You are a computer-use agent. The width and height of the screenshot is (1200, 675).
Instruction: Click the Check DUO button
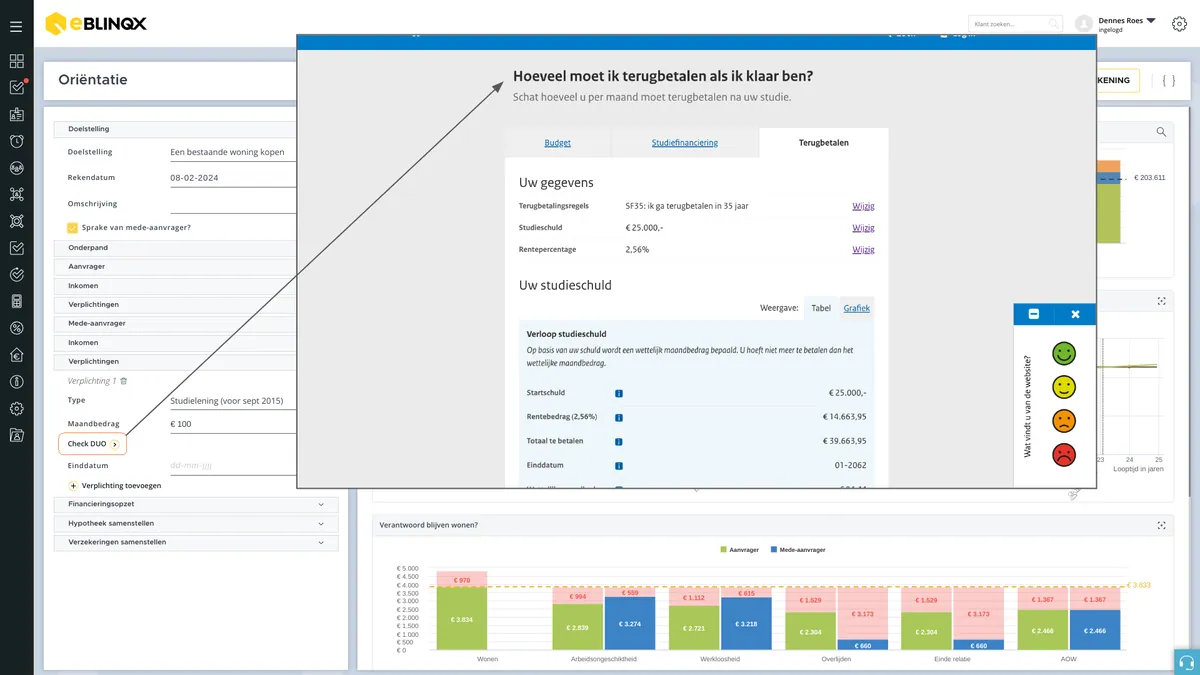pyautogui.click(x=92, y=444)
